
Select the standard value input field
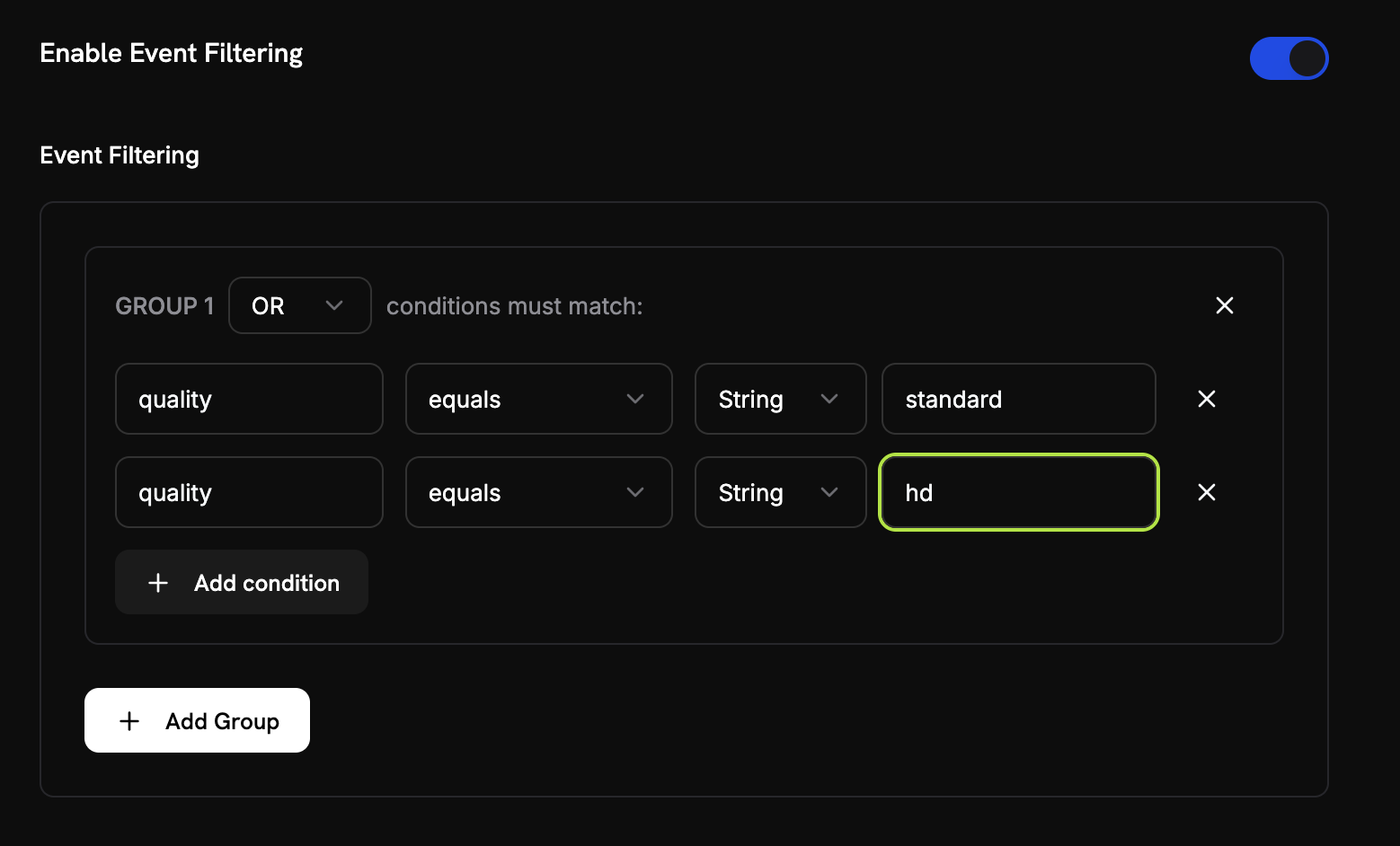pyautogui.click(x=1018, y=399)
